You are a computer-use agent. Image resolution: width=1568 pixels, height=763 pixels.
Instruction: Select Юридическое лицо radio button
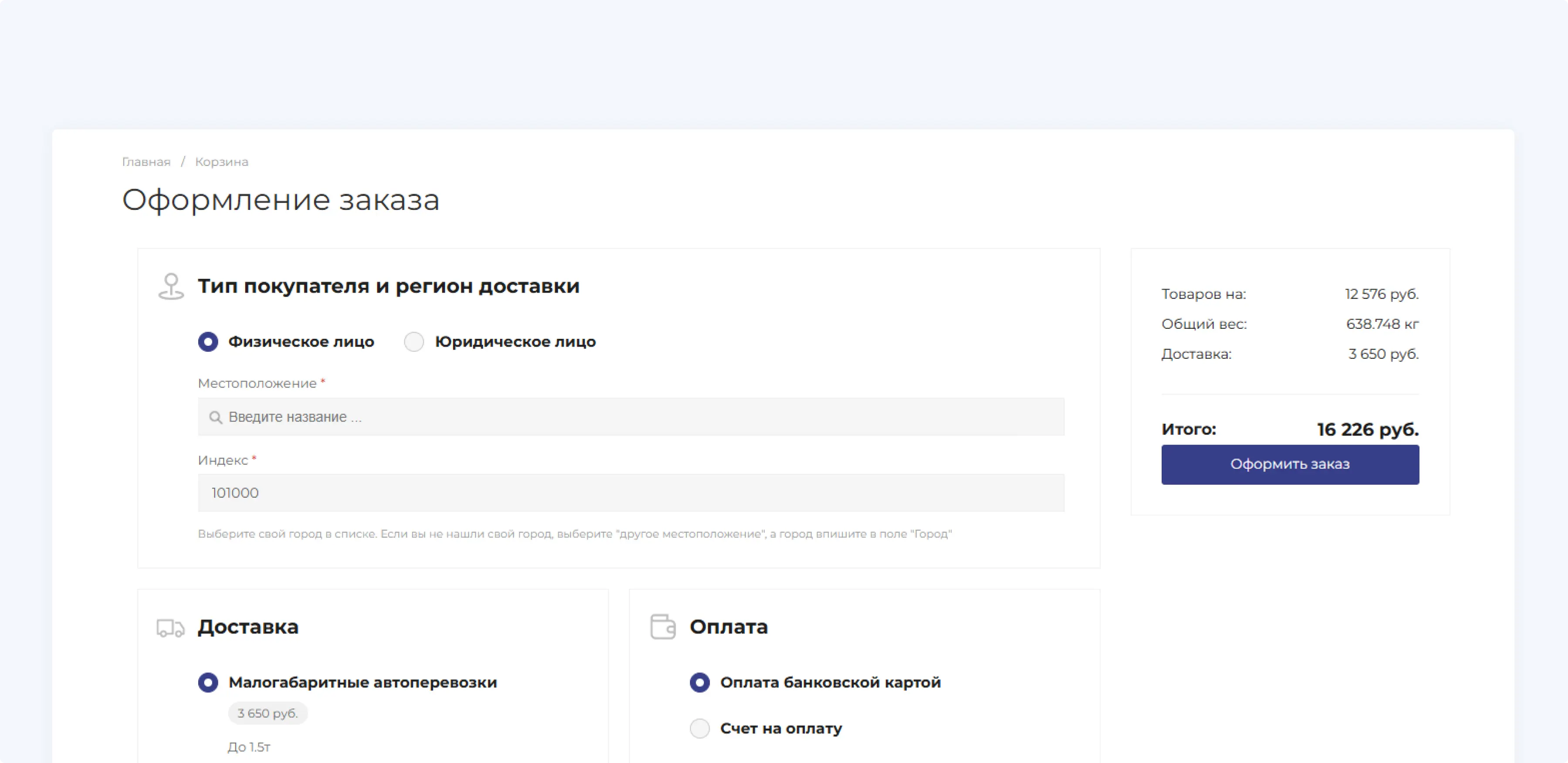pyautogui.click(x=414, y=342)
